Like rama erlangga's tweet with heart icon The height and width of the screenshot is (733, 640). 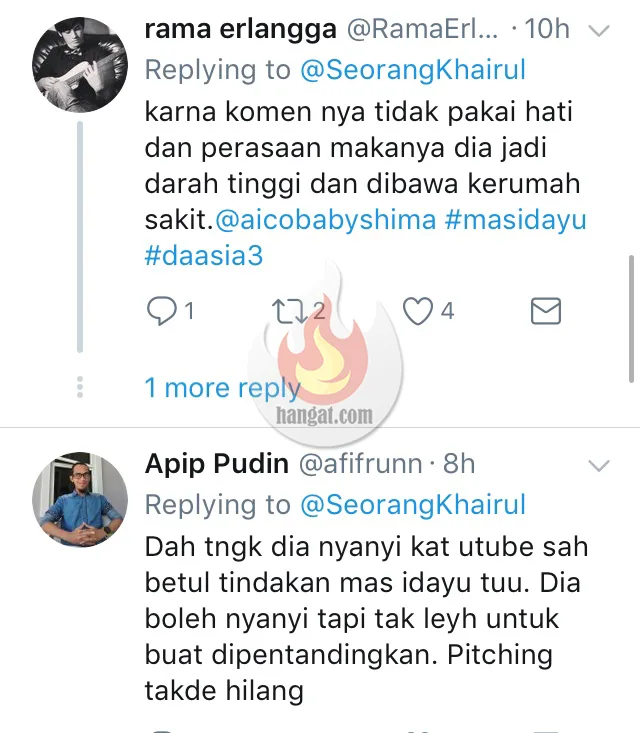(x=418, y=311)
